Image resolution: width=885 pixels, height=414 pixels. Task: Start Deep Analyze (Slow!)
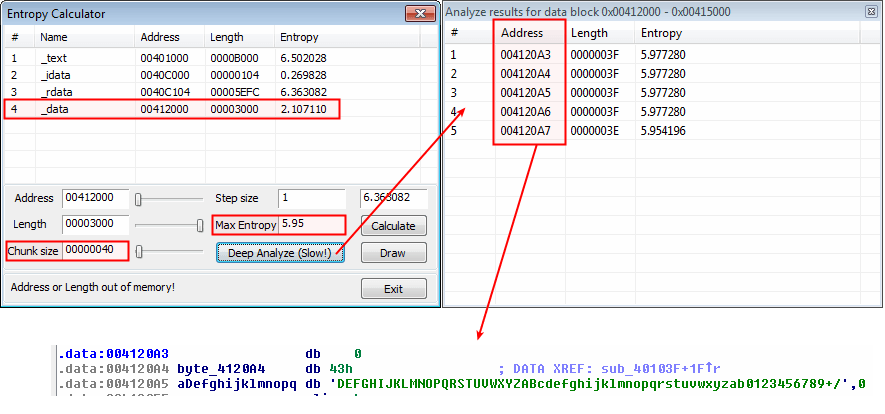click(279, 253)
